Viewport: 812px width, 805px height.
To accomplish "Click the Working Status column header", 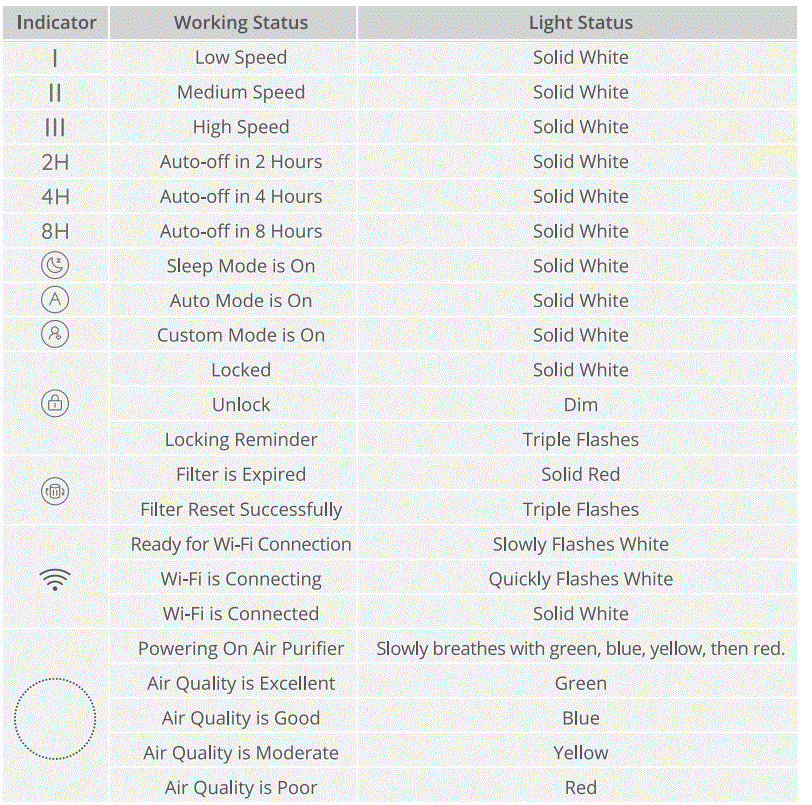I will coord(241,22).
